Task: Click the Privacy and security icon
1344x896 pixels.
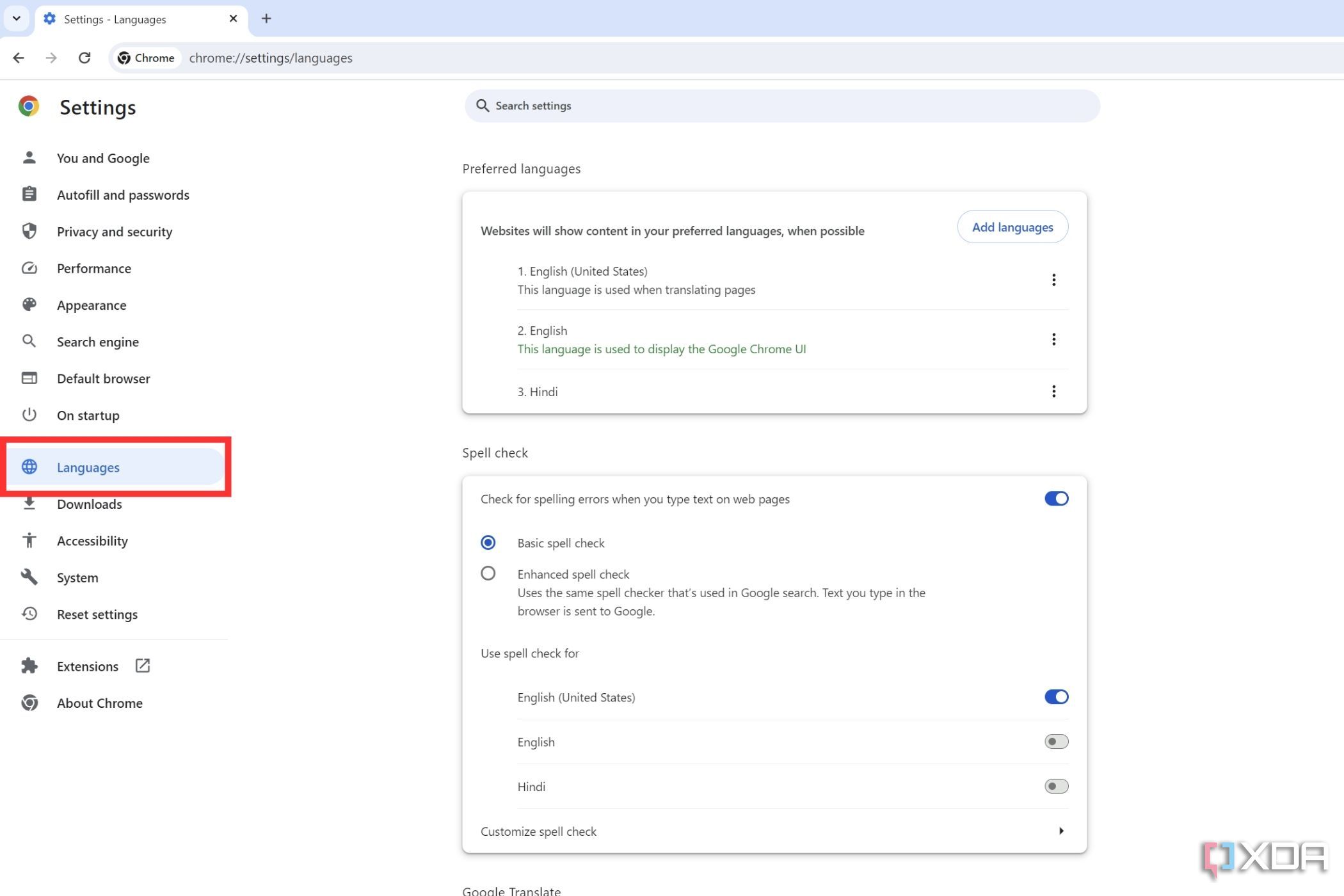Action: pos(29,230)
